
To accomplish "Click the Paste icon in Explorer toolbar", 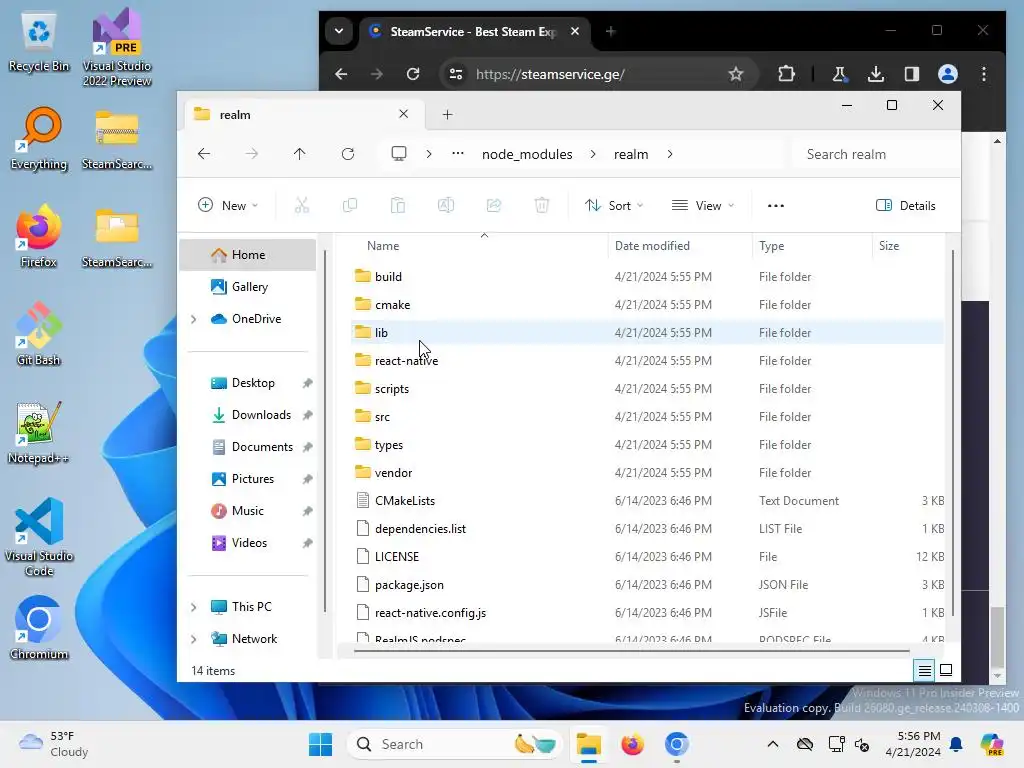I will (x=398, y=206).
